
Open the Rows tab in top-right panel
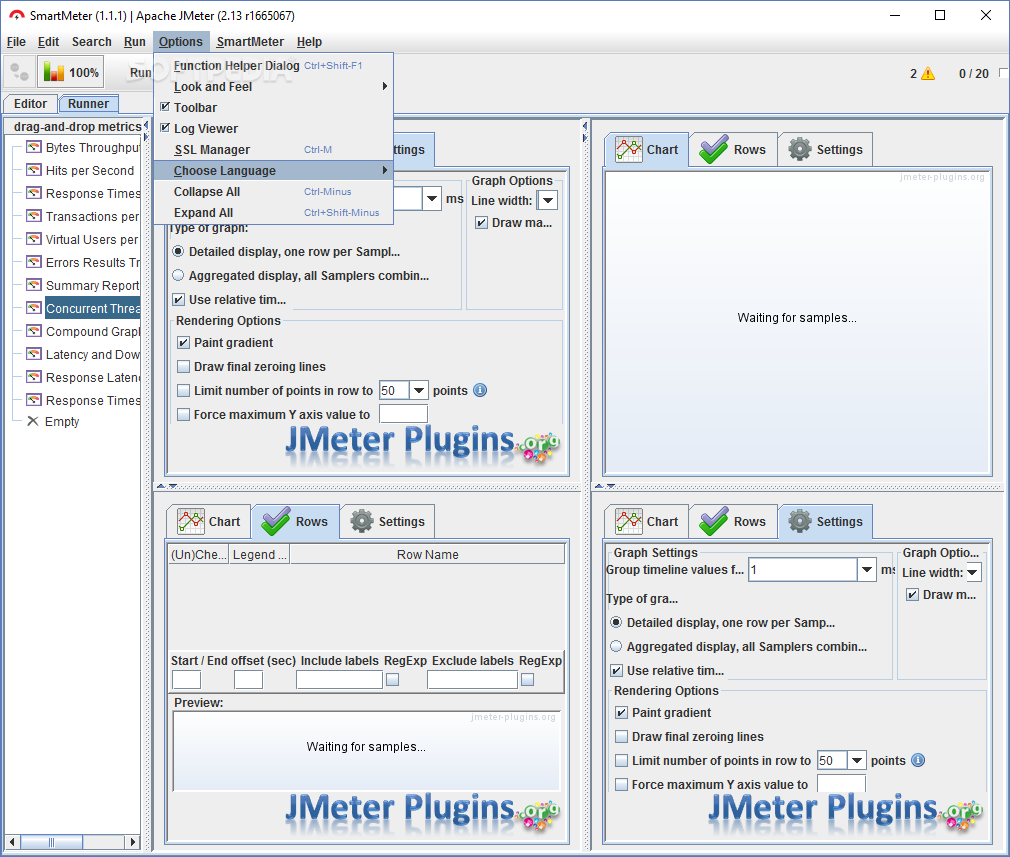(x=733, y=149)
